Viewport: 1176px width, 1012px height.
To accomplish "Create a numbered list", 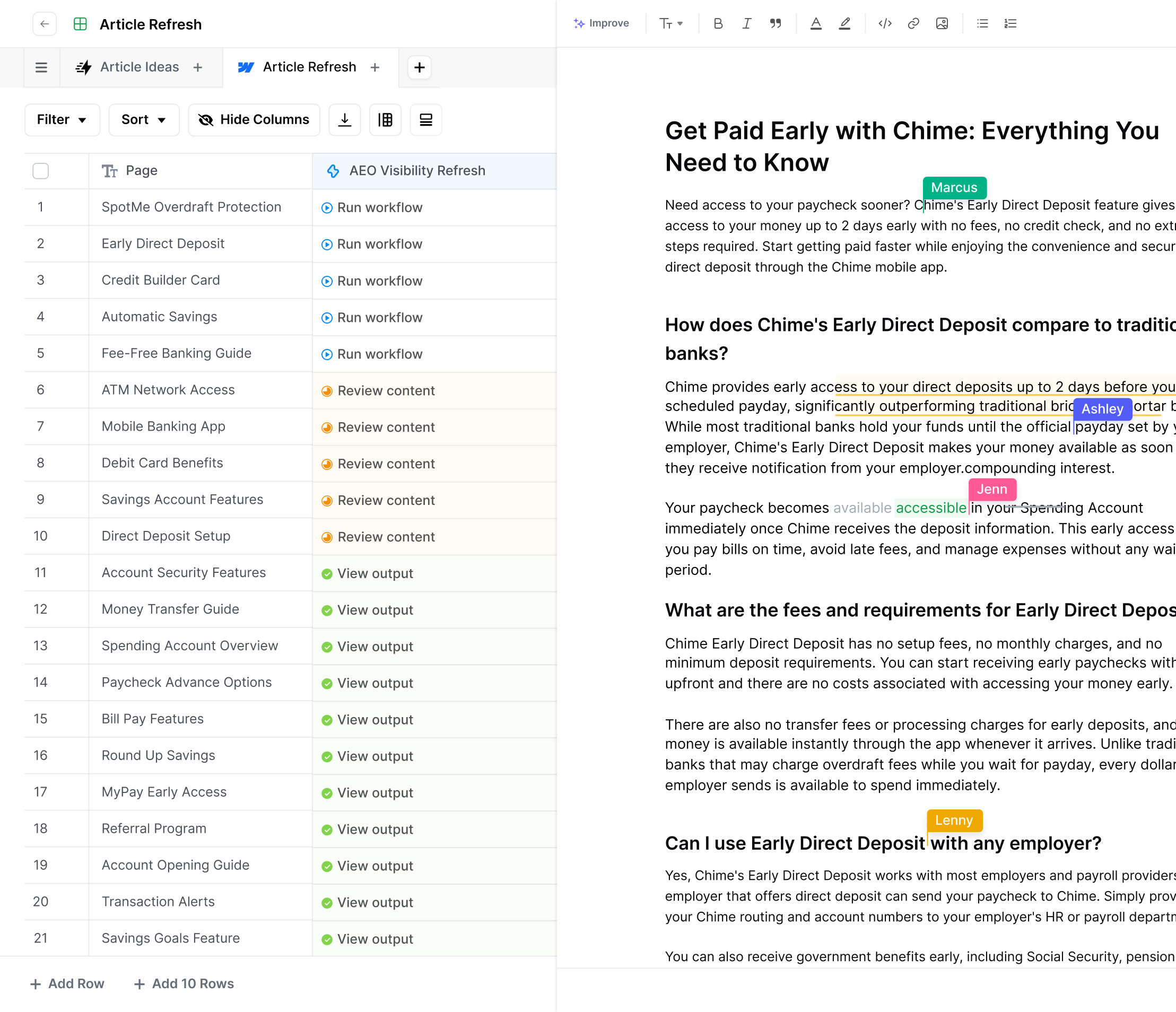I will tap(1011, 23).
